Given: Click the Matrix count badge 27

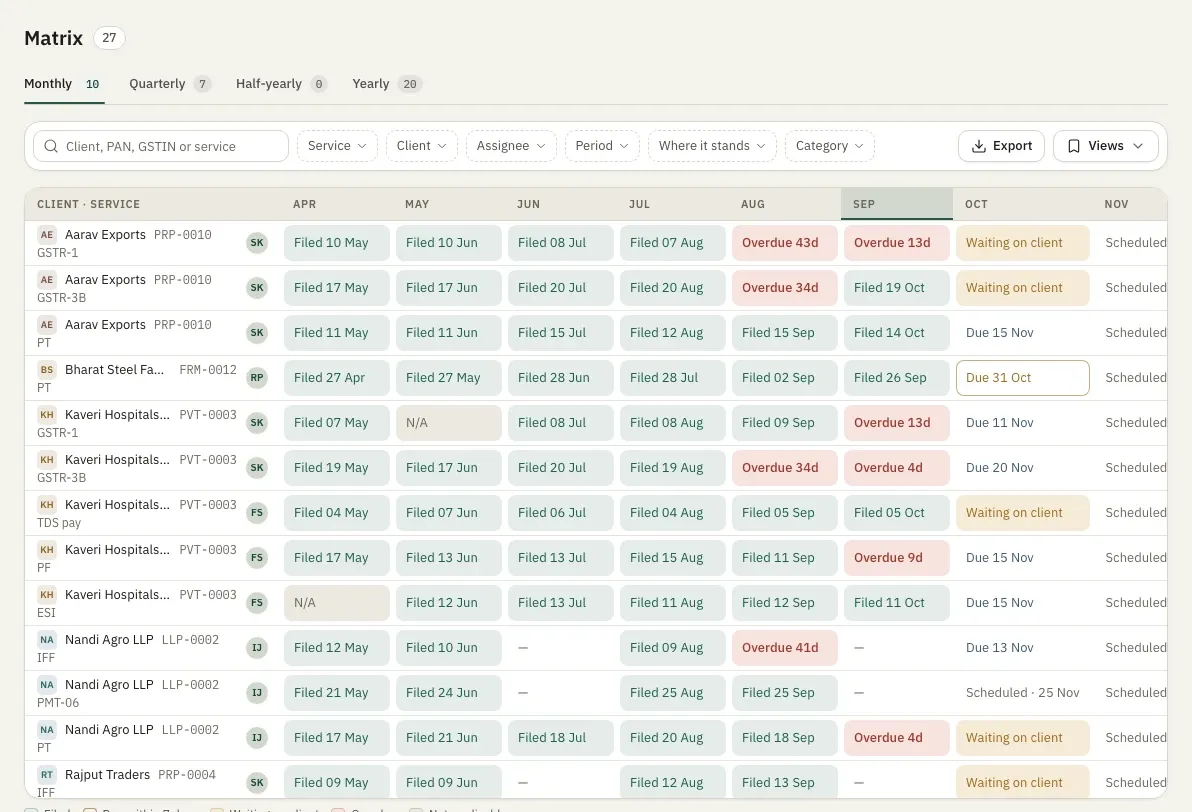Looking at the screenshot, I should pyautogui.click(x=109, y=38).
